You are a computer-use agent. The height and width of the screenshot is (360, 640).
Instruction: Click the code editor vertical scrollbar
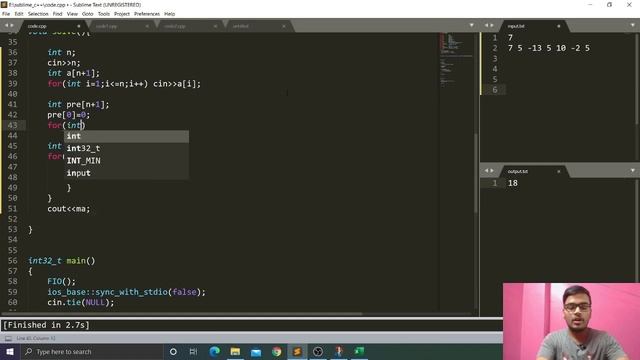476,173
